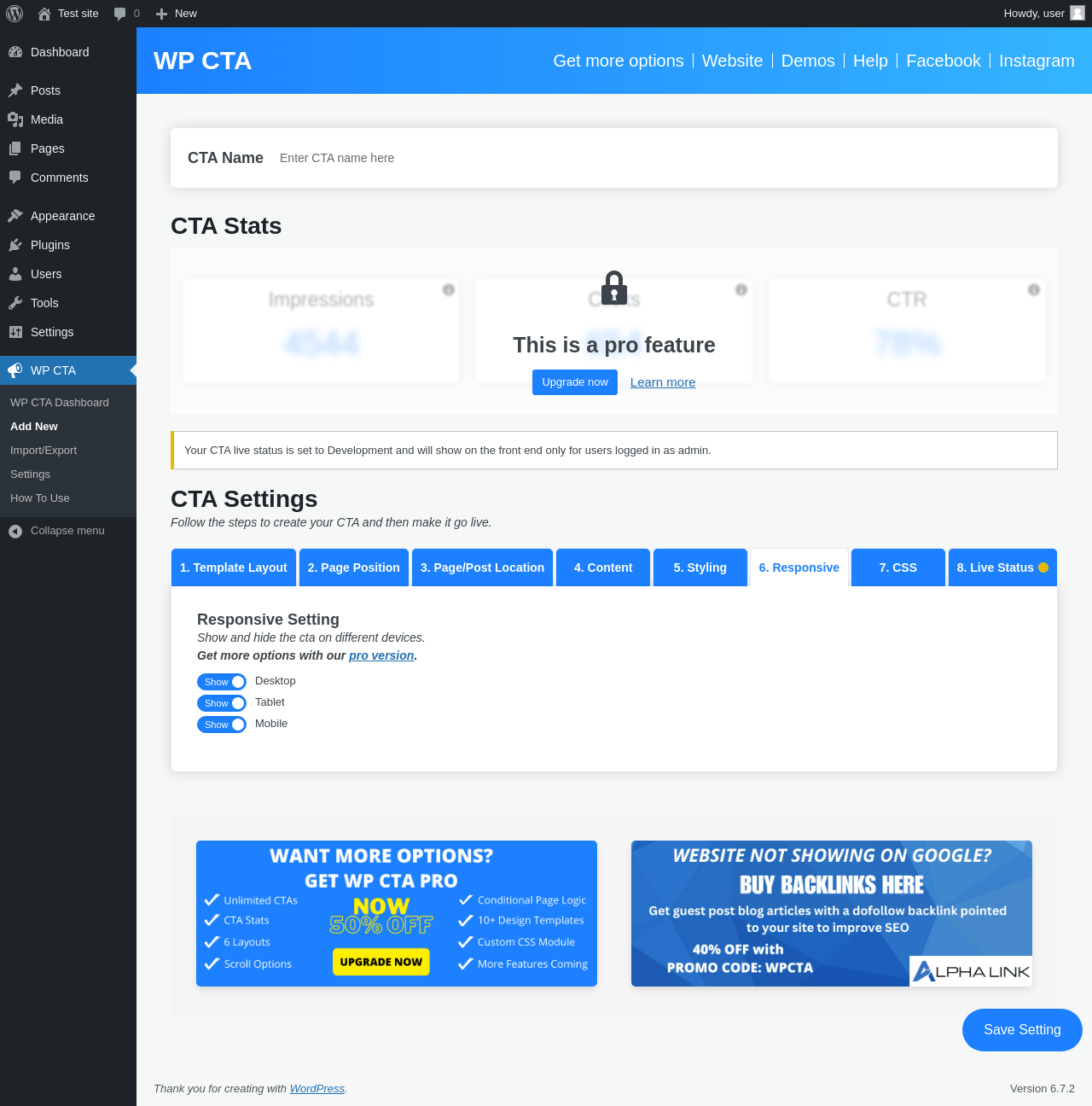Select the 6. Responsive tab
Screen dimensions: 1092x1106
799,568
